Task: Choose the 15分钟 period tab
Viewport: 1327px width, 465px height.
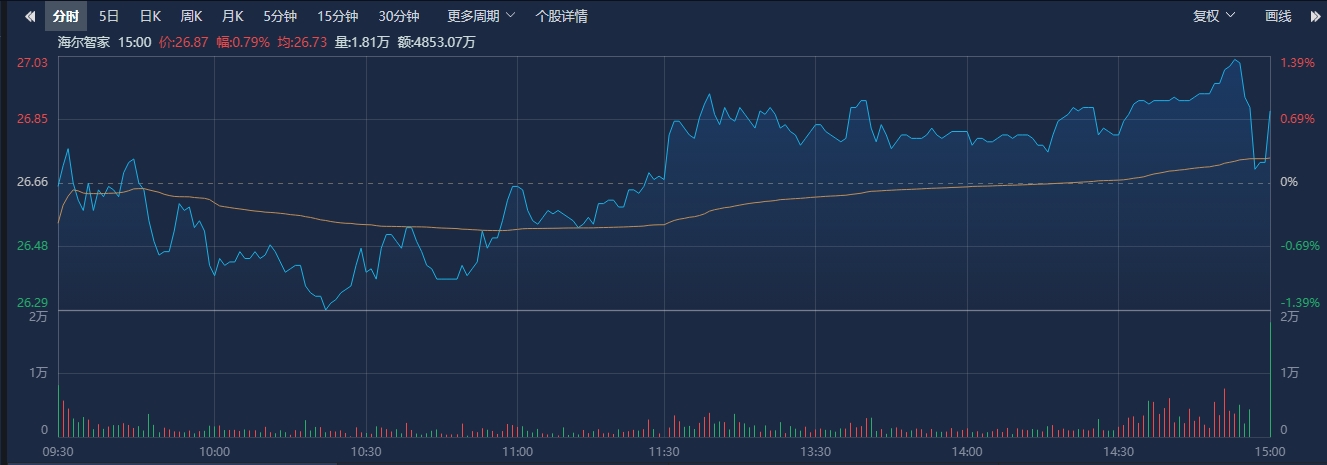Action: pos(337,16)
